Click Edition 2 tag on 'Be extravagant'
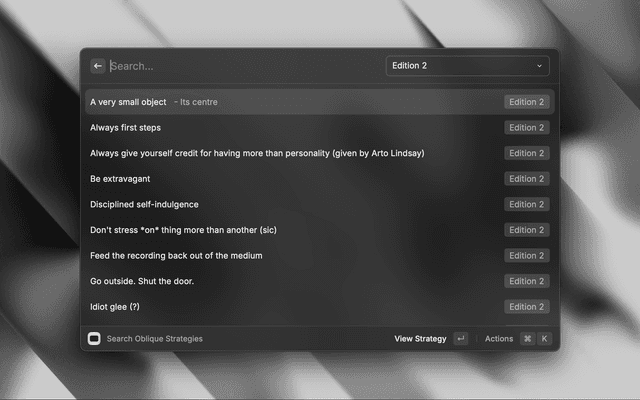The image size is (640, 400). [526, 179]
